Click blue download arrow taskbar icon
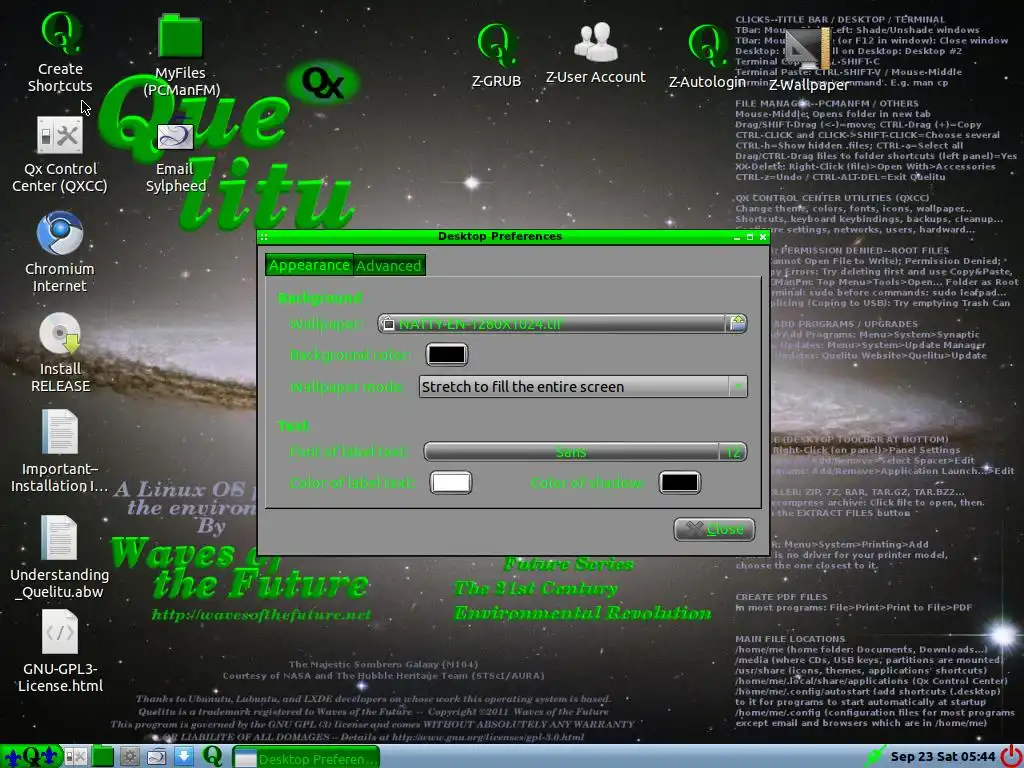This screenshot has height=768, width=1024. [184, 757]
